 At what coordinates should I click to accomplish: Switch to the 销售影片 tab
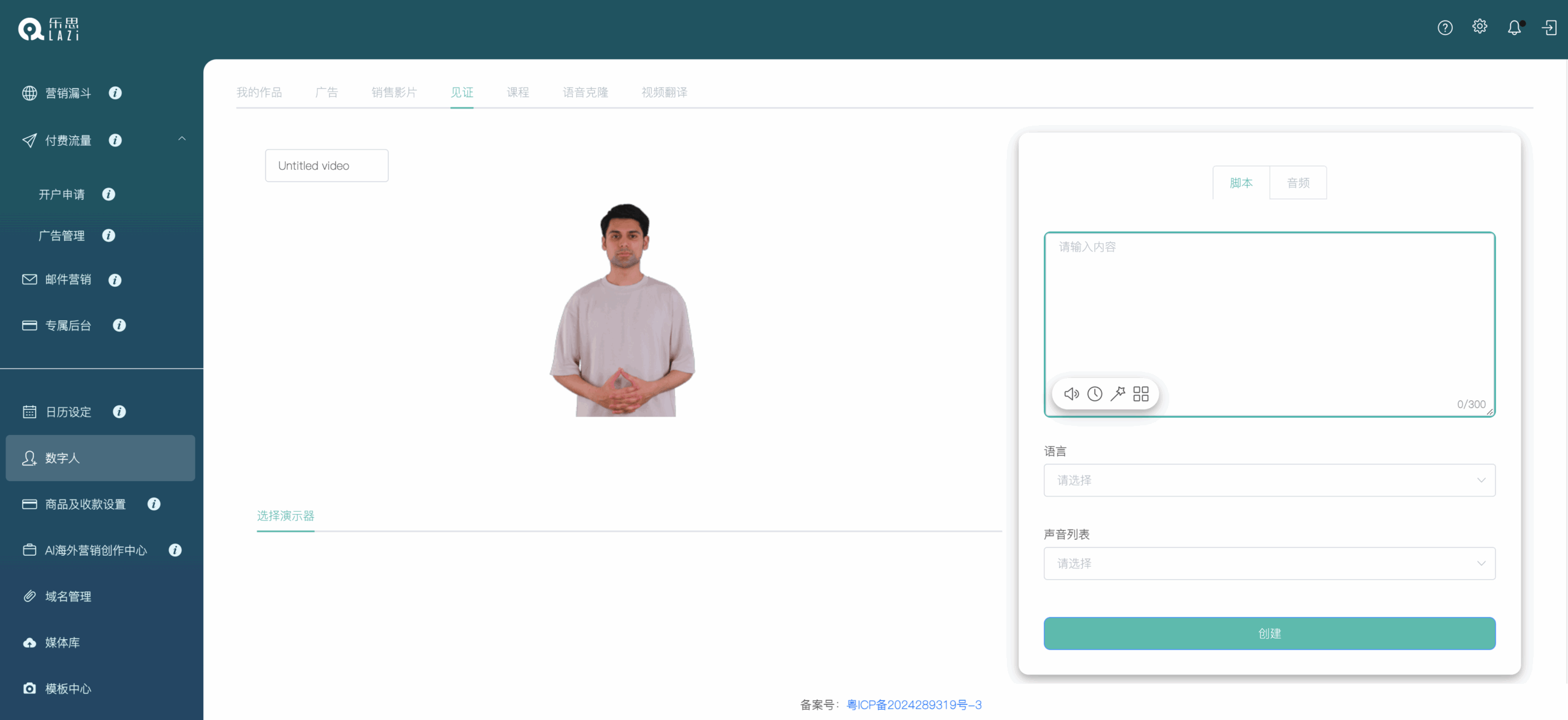point(394,93)
